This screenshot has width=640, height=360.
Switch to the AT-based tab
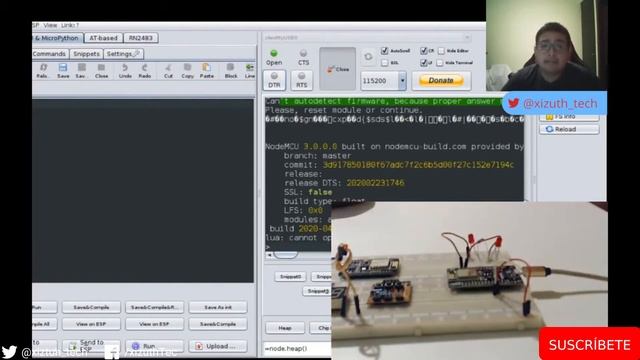click(x=103, y=38)
